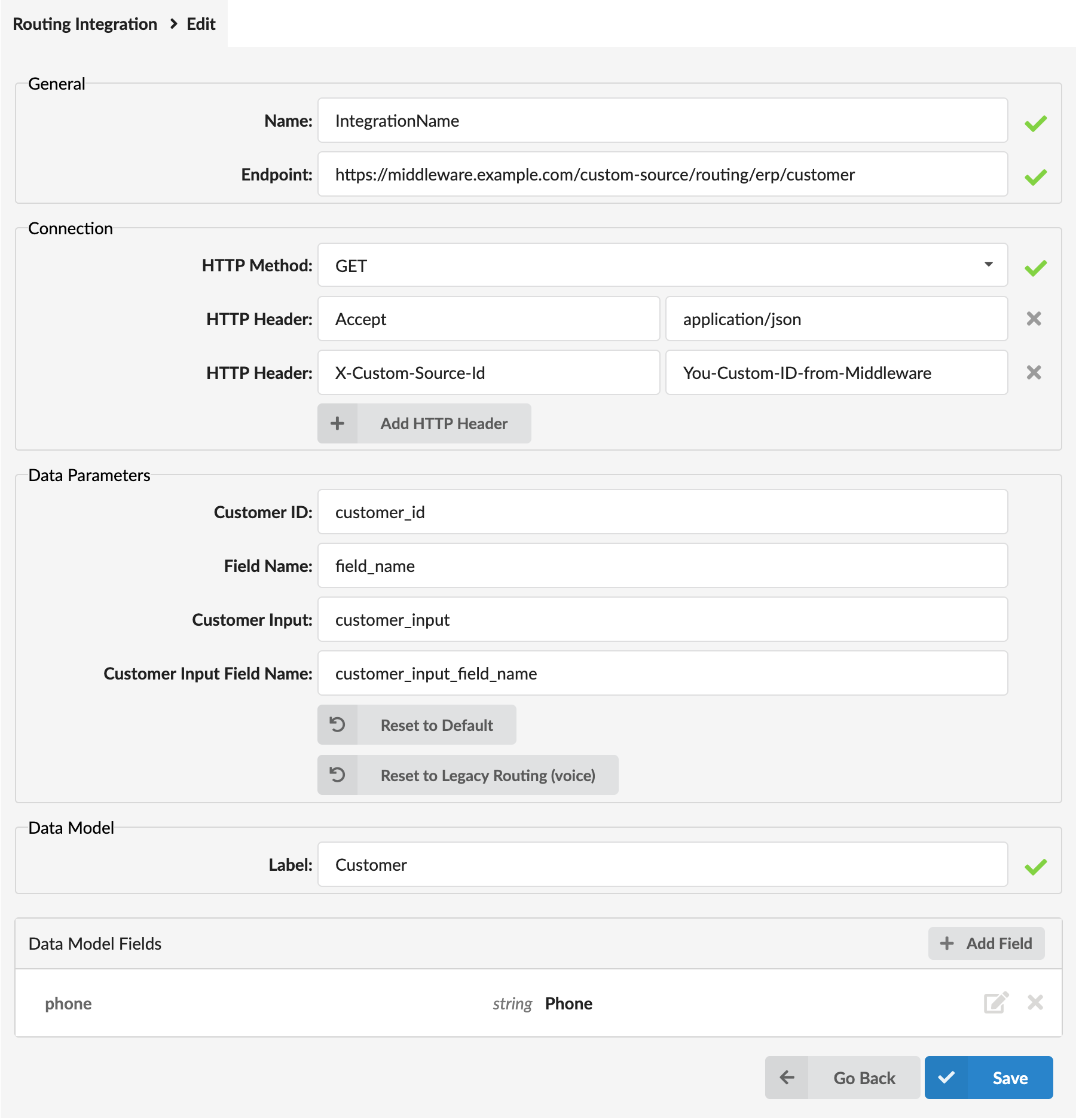This screenshot has width=1076, height=1120.
Task: Click the undo icon on Reset to Default
Action: (x=337, y=725)
